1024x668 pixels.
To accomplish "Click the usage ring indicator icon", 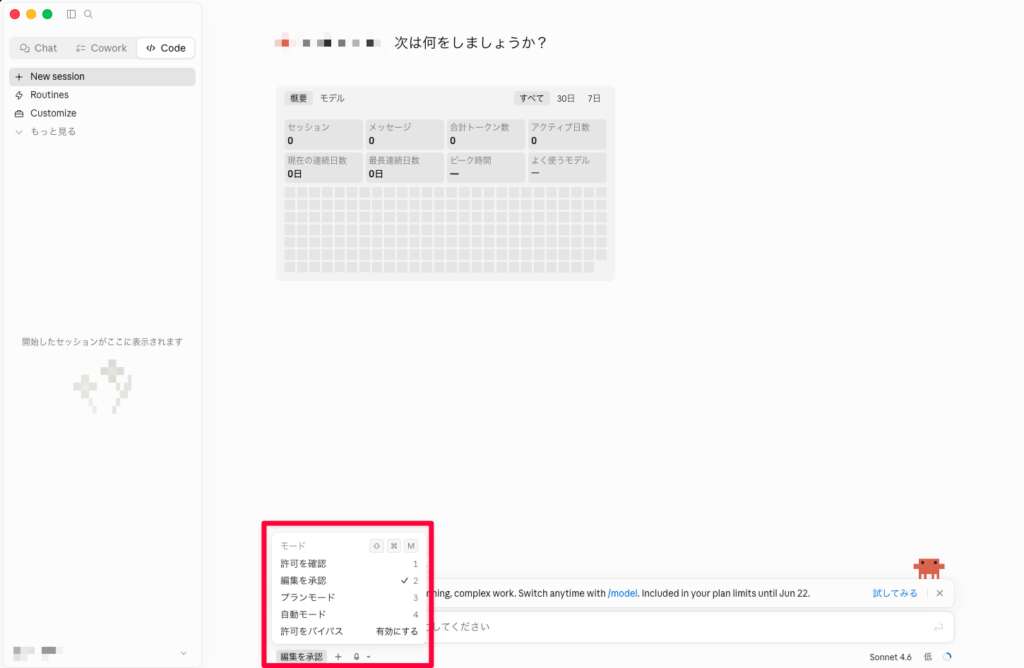I will [947, 657].
